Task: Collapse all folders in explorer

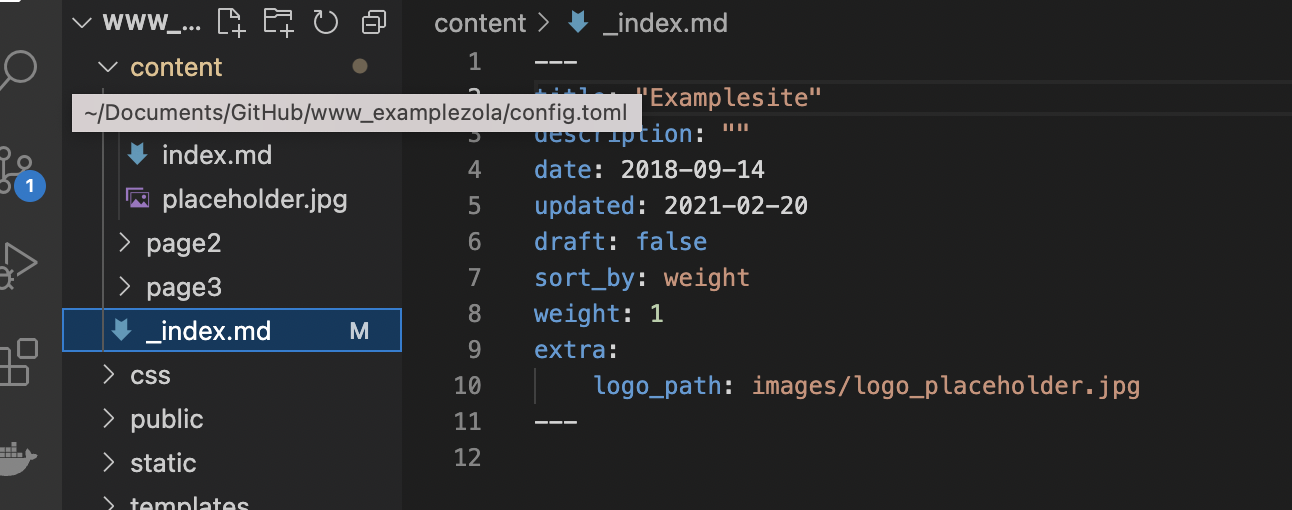Action: click(374, 22)
